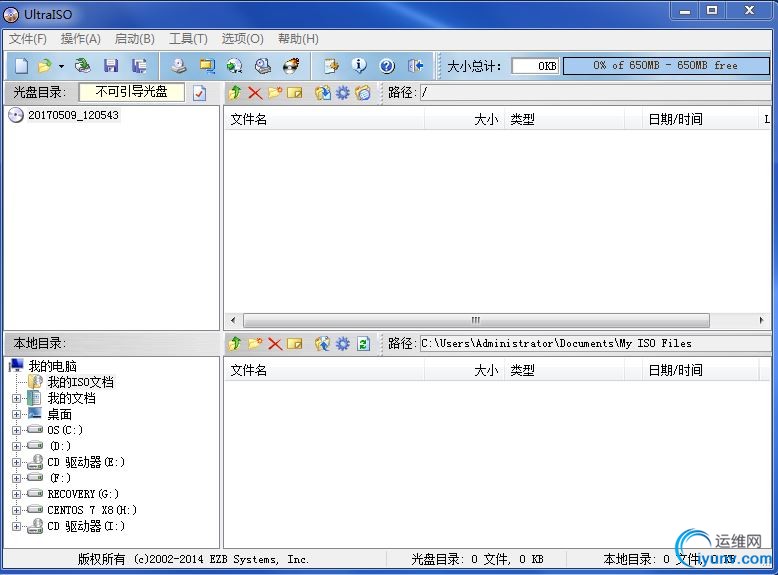
Task: Click the Rename icon in local toolbar
Action: [295, 343]
